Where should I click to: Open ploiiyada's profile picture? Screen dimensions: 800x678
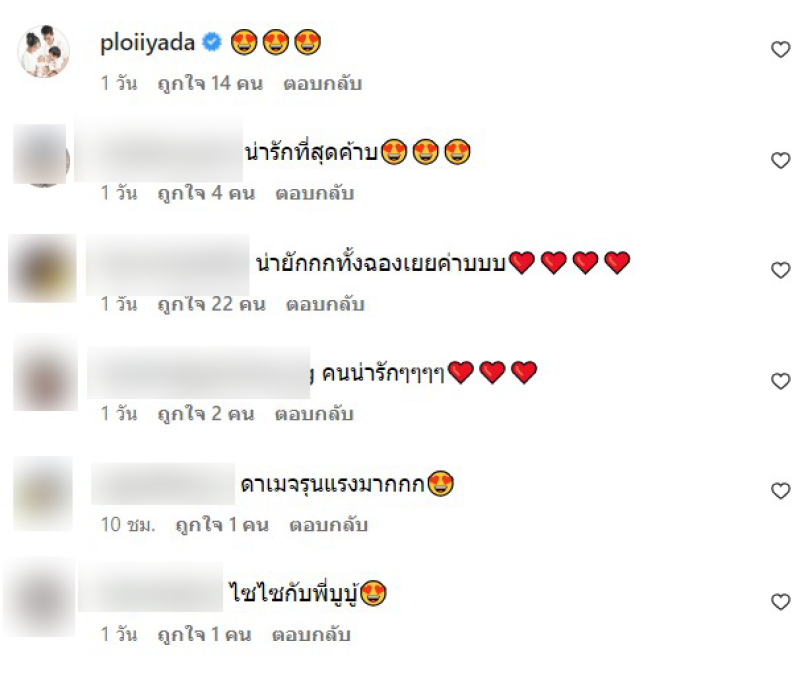[x=43, y=51]
